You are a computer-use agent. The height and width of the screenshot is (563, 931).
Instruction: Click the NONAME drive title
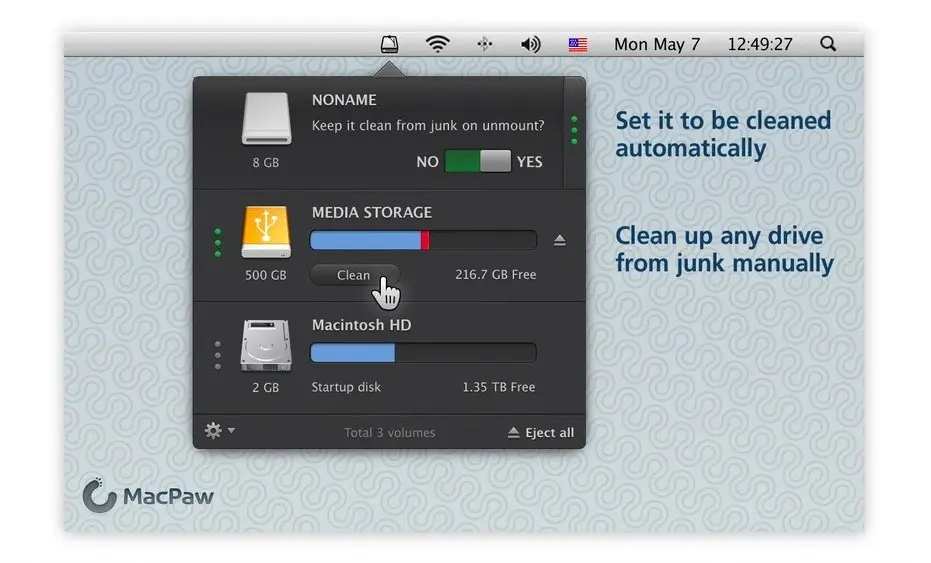(344, 100)
